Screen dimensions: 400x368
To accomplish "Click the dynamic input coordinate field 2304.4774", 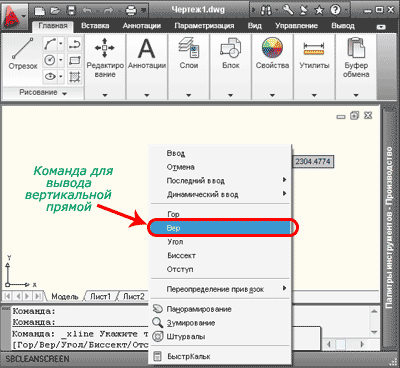I will point(313,162).
